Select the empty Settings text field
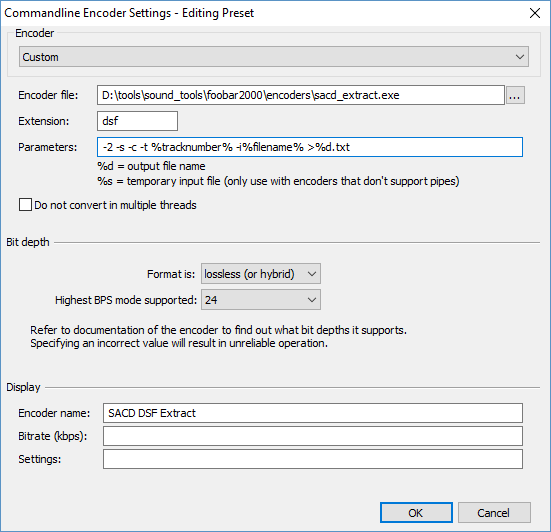 (313, 459)
